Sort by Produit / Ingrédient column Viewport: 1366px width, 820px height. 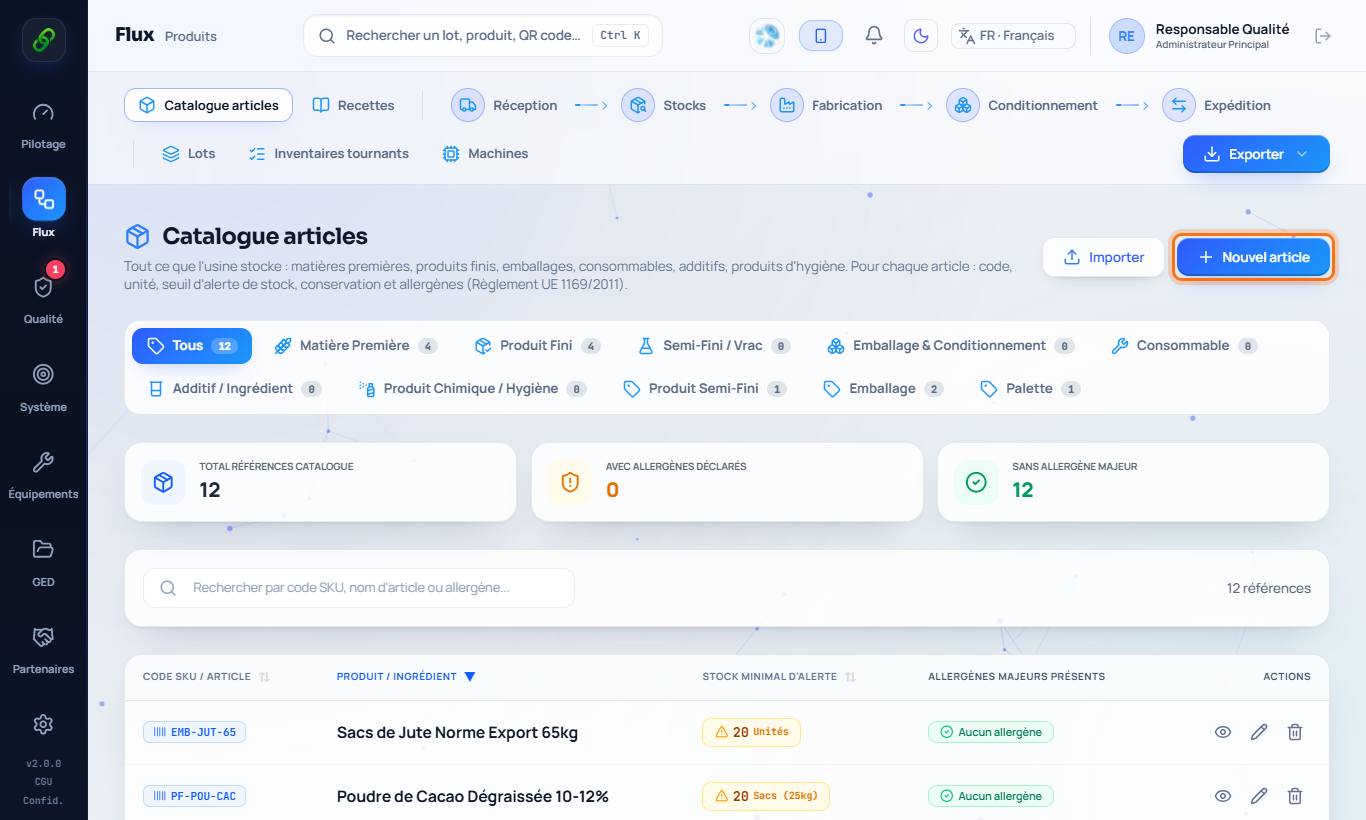coord(406,677)
